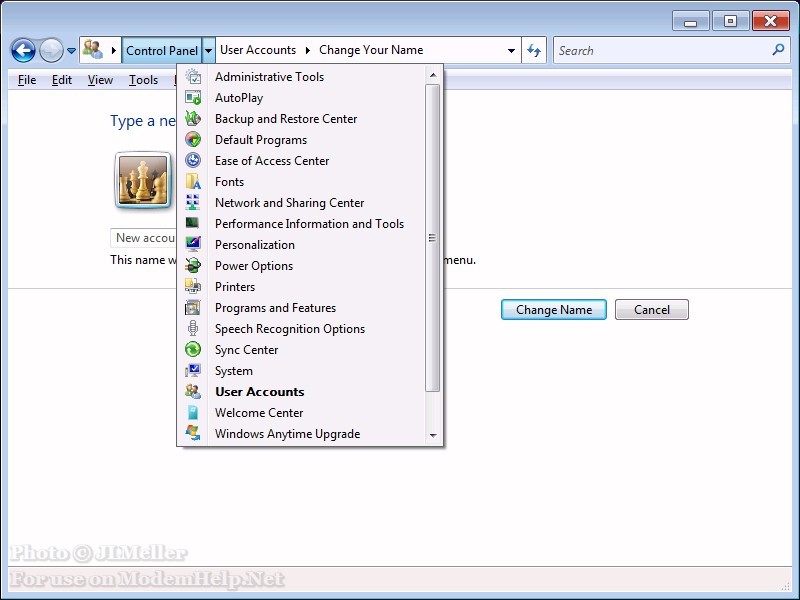
Task: Click the System computer icon
Action: tap(193, 370)
